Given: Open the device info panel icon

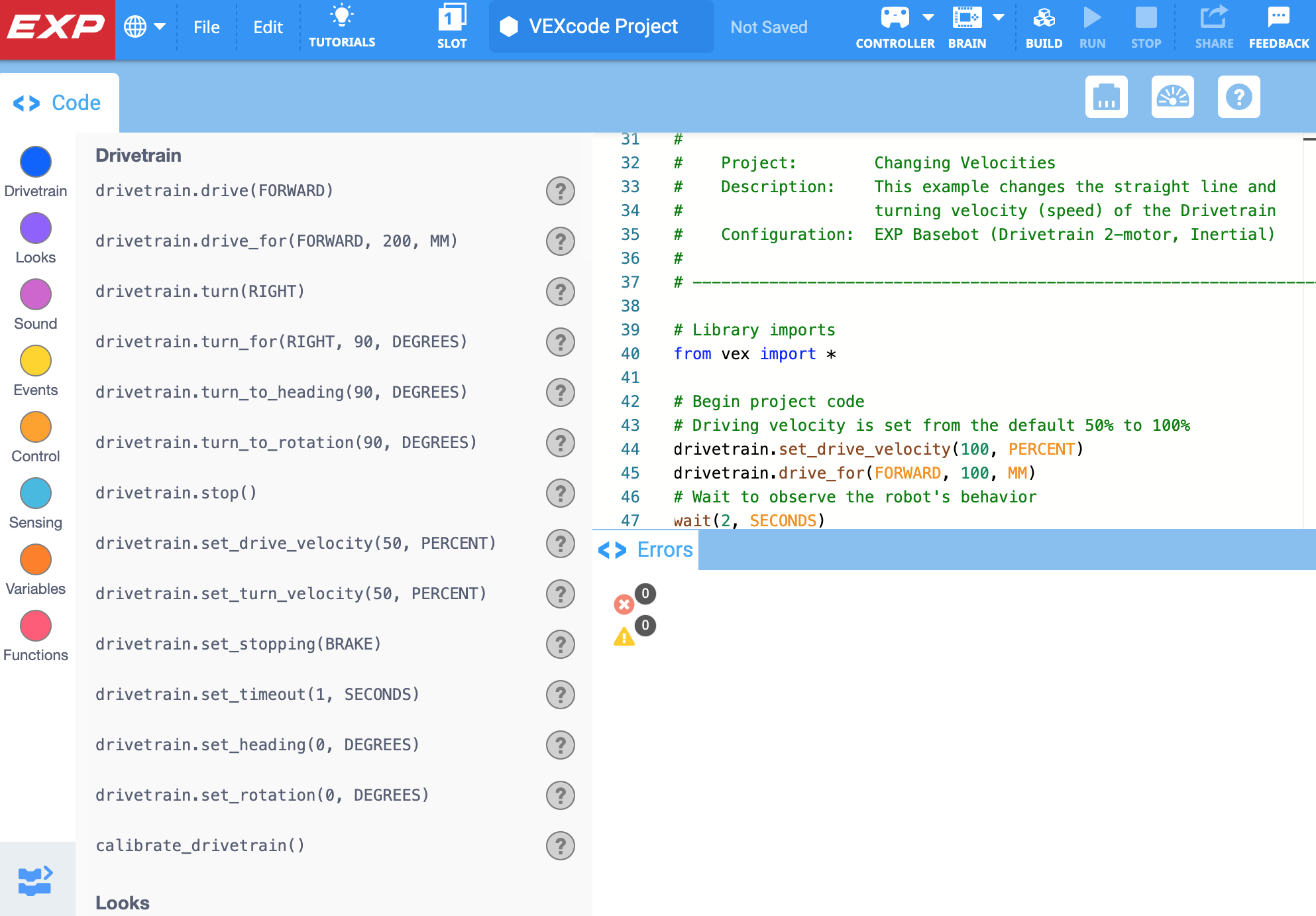Looking at the screenshot, I should click(1106, 97).
